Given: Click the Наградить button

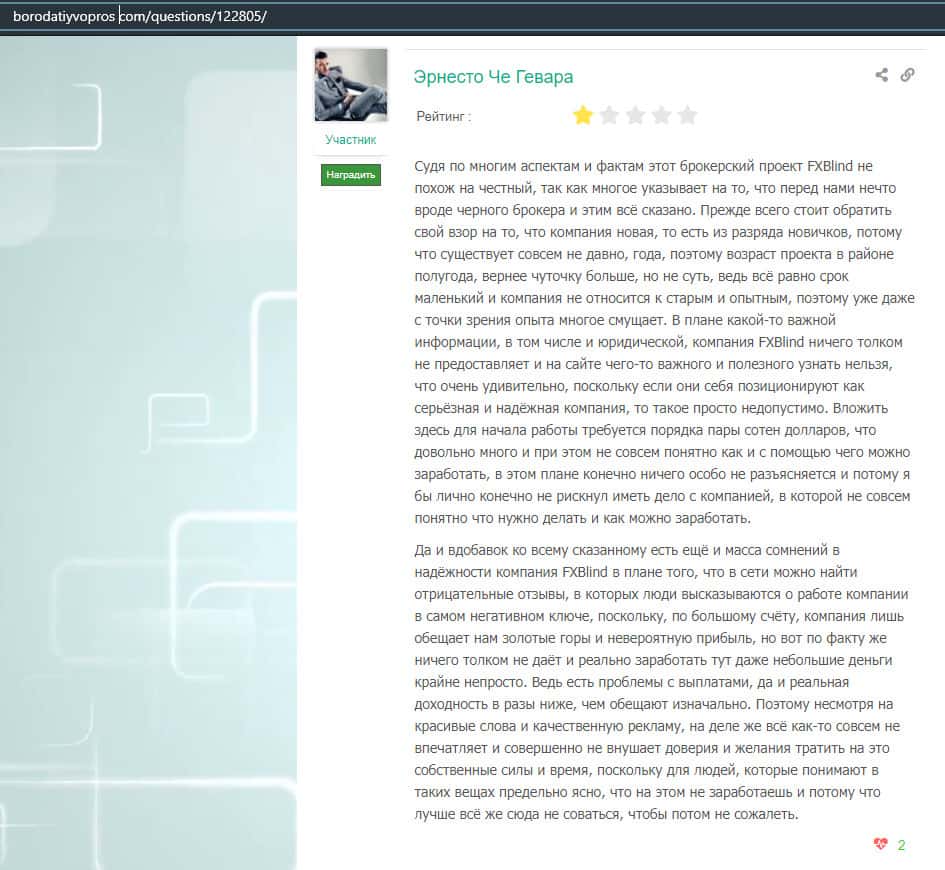Looking at the screenshot, I should pos(351,175).
